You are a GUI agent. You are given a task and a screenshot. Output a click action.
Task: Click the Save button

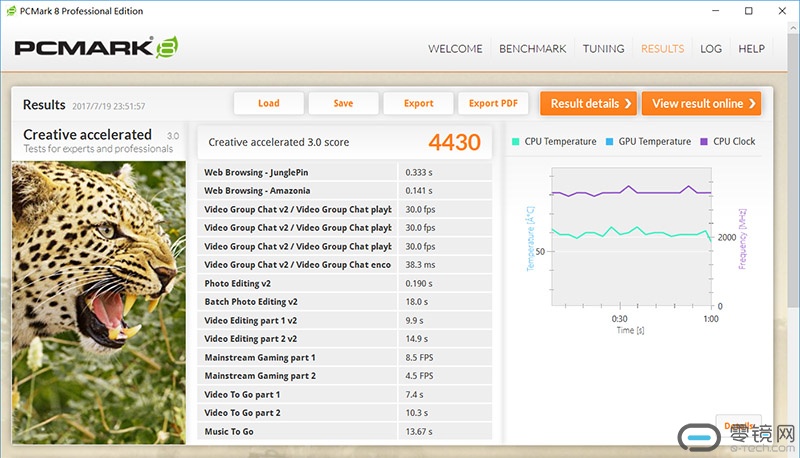tap(343, 103)
